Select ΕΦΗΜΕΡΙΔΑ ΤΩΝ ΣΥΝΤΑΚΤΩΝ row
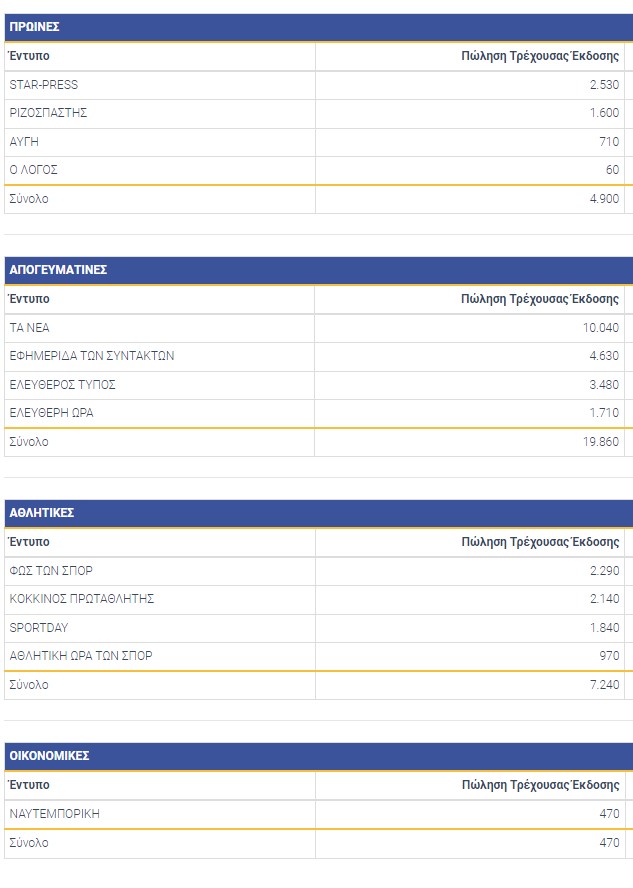Image resolution: width=633 pixels, height=888 pixels. tap(92, 356)
